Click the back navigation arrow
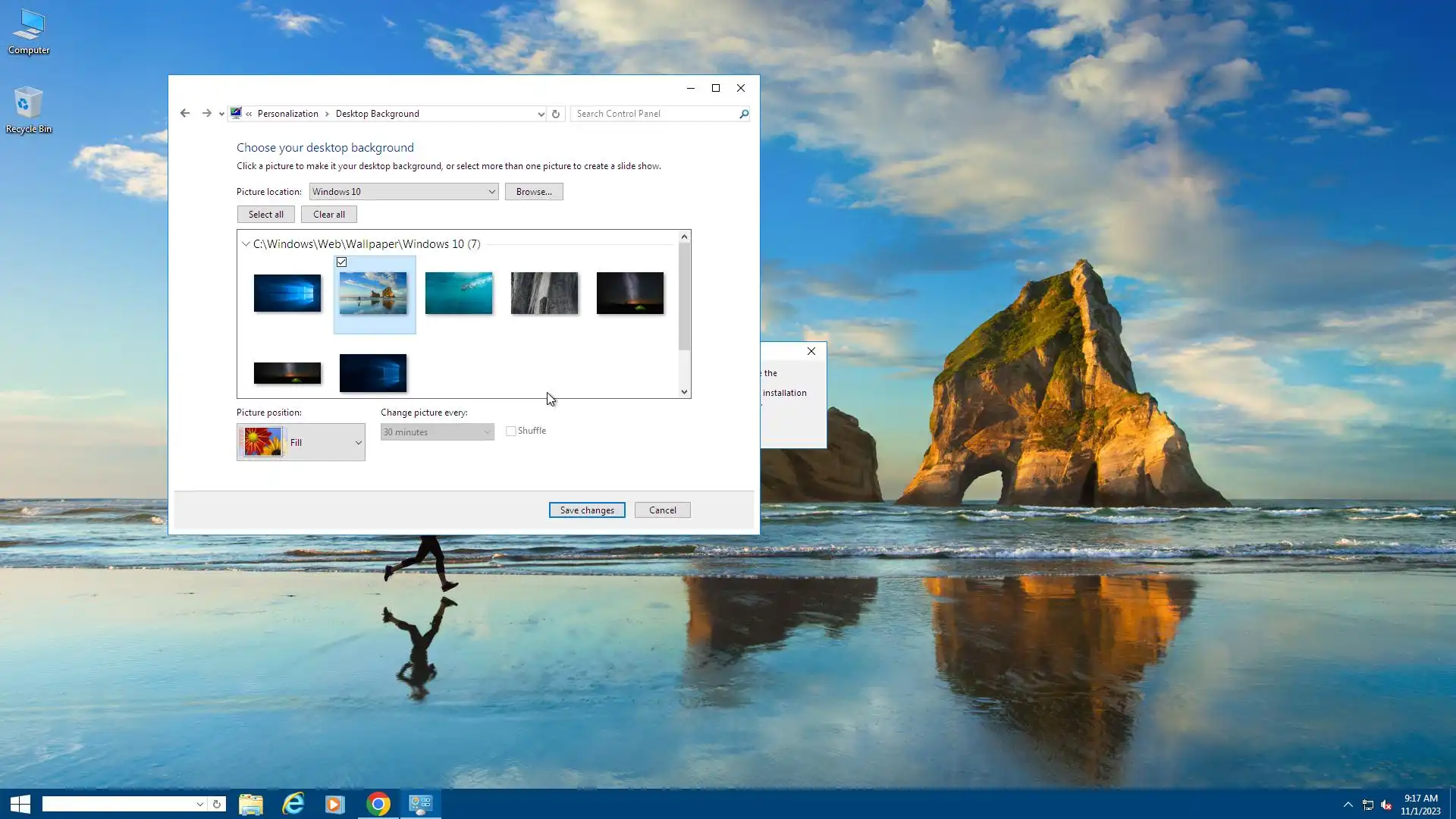The width and height of the screenshot is (1456, 819). tap(185, 114)
